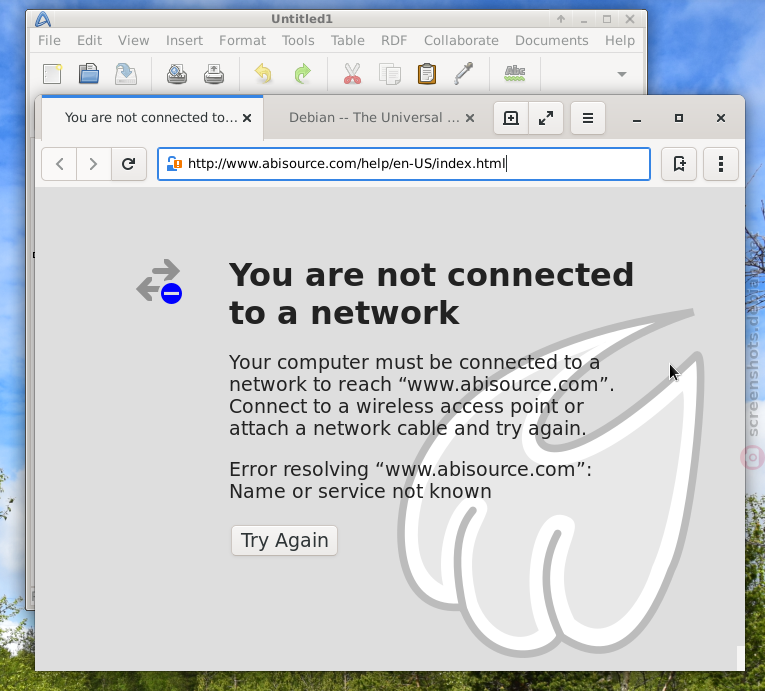Click the Save document icon in AbiWord toolbar
The height and width of the screenshot is (691, 765).
click(x=126, y=74)
